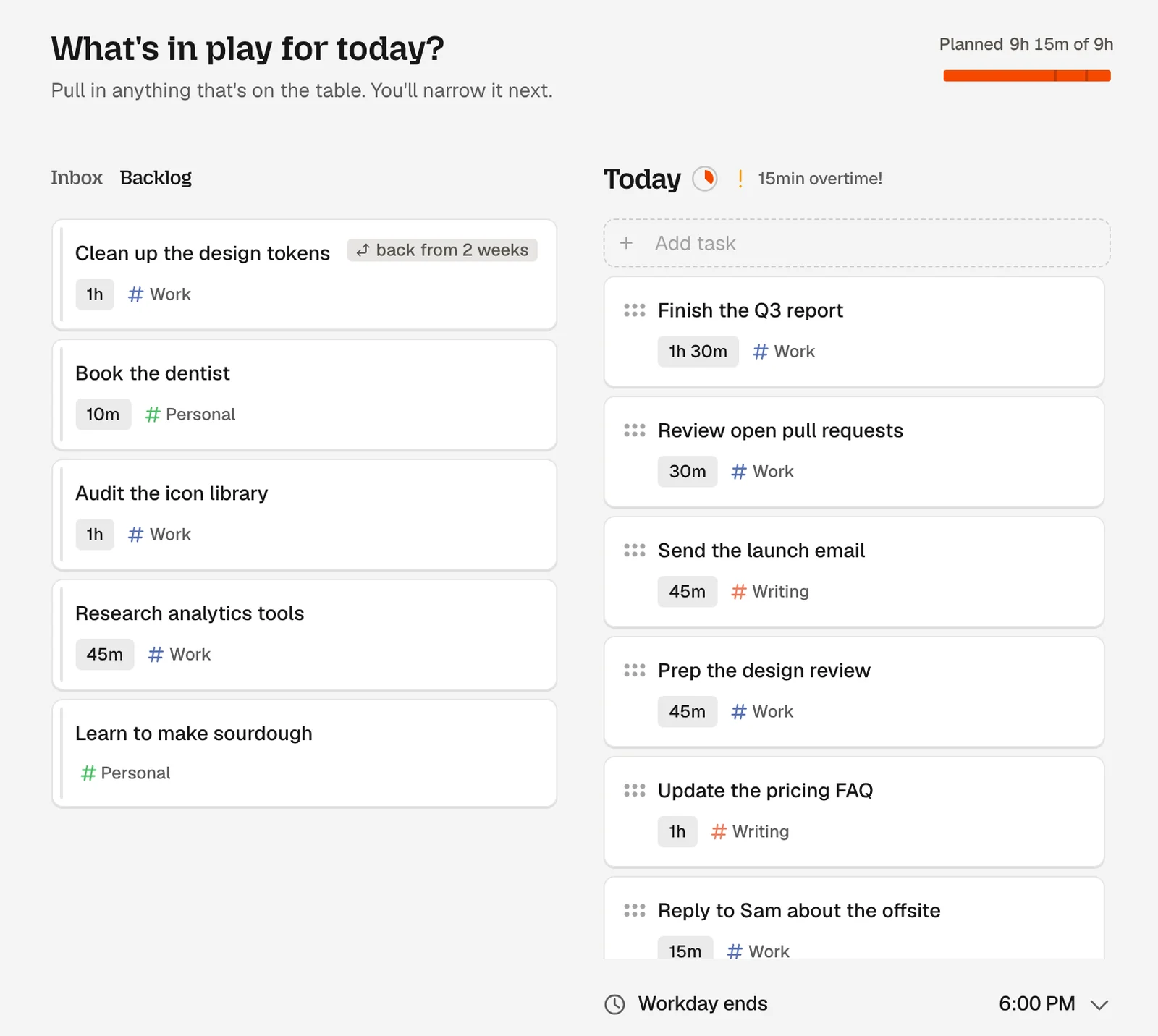Click the pie timer icon beside Today

coord(705,179)
